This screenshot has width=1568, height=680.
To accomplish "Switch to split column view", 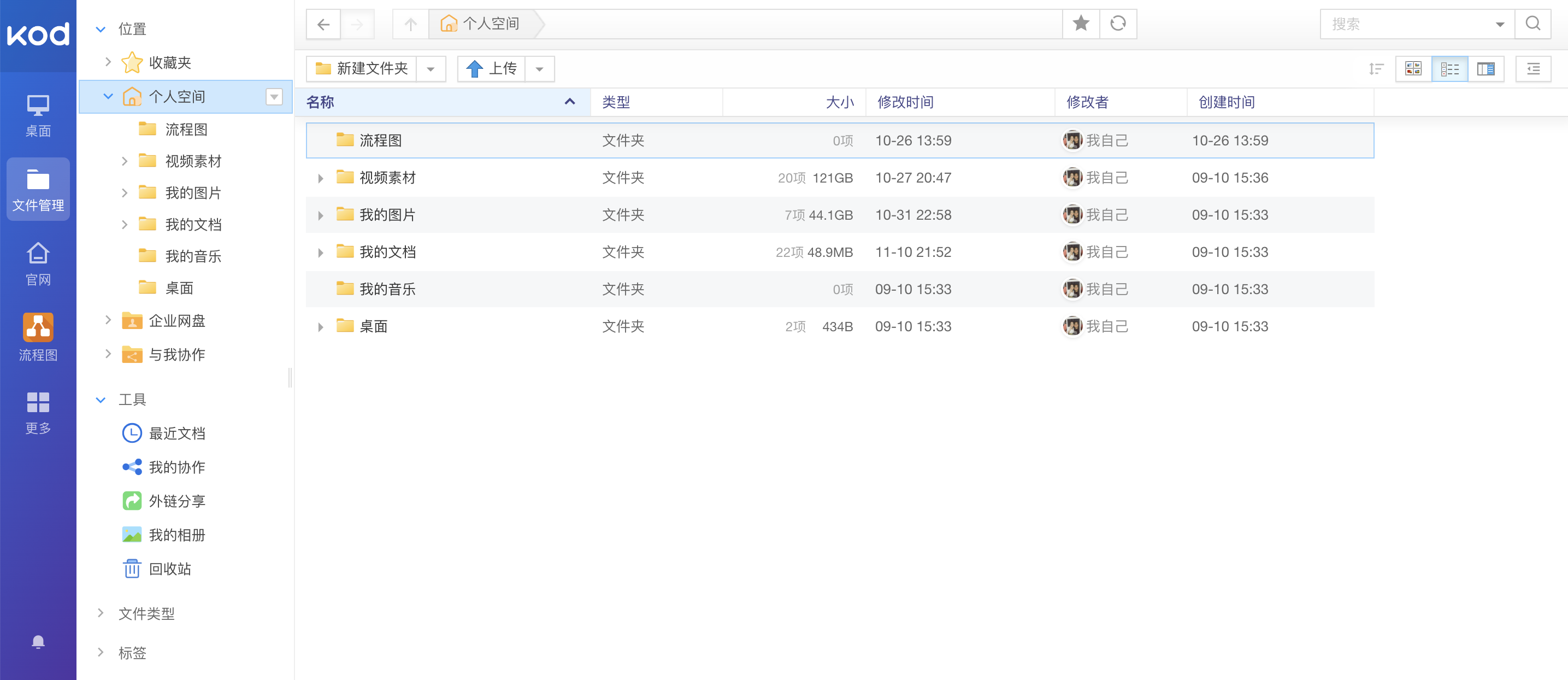I will tap(1486, 69).
